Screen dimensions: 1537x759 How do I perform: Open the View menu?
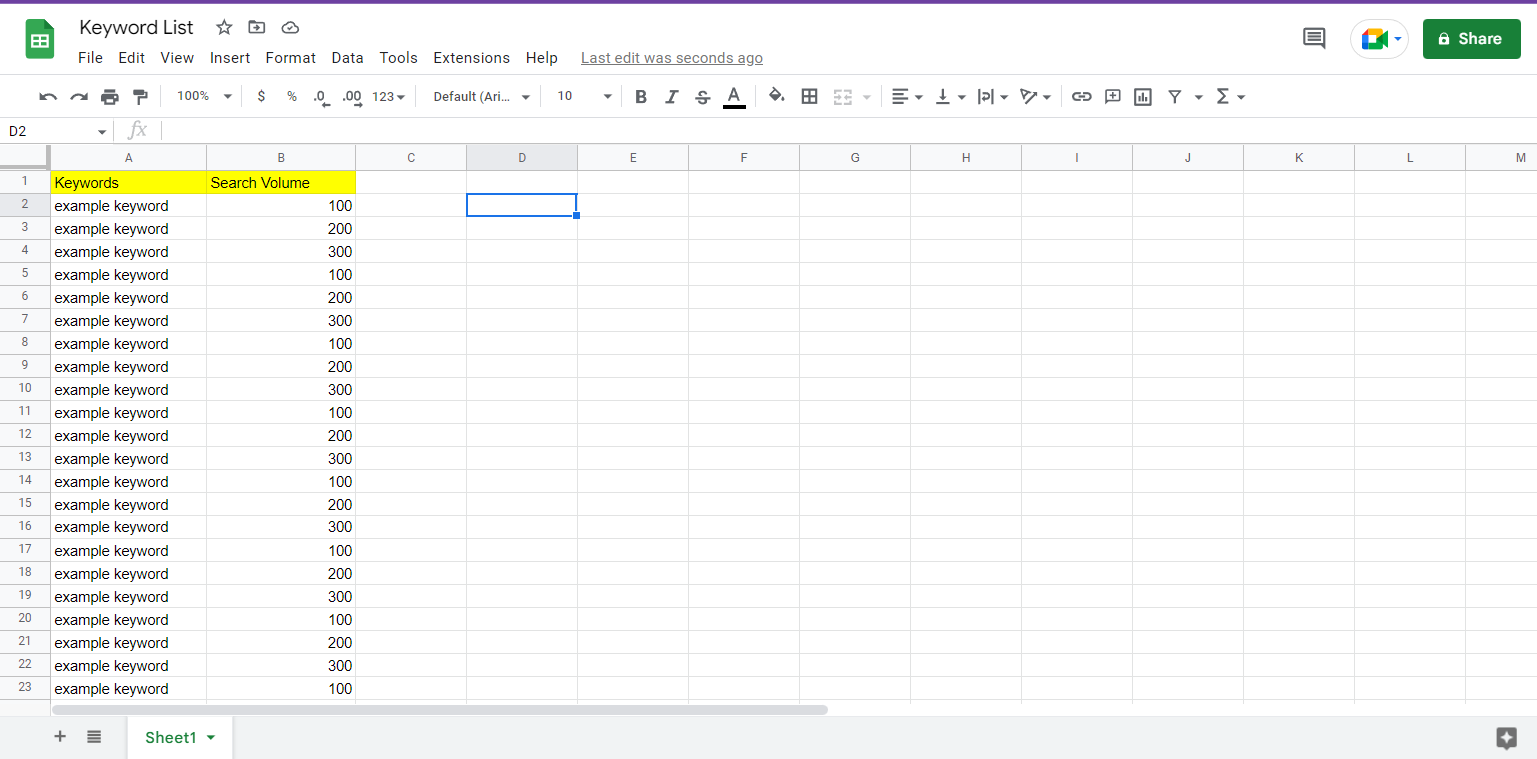pos(177,58)
